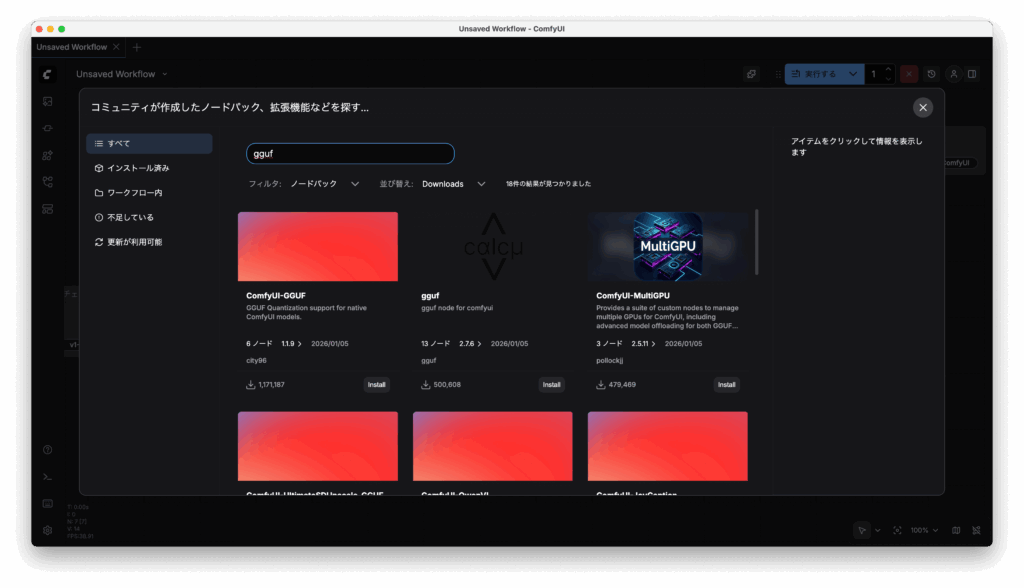Select the すべて category tab

[149, 144]
